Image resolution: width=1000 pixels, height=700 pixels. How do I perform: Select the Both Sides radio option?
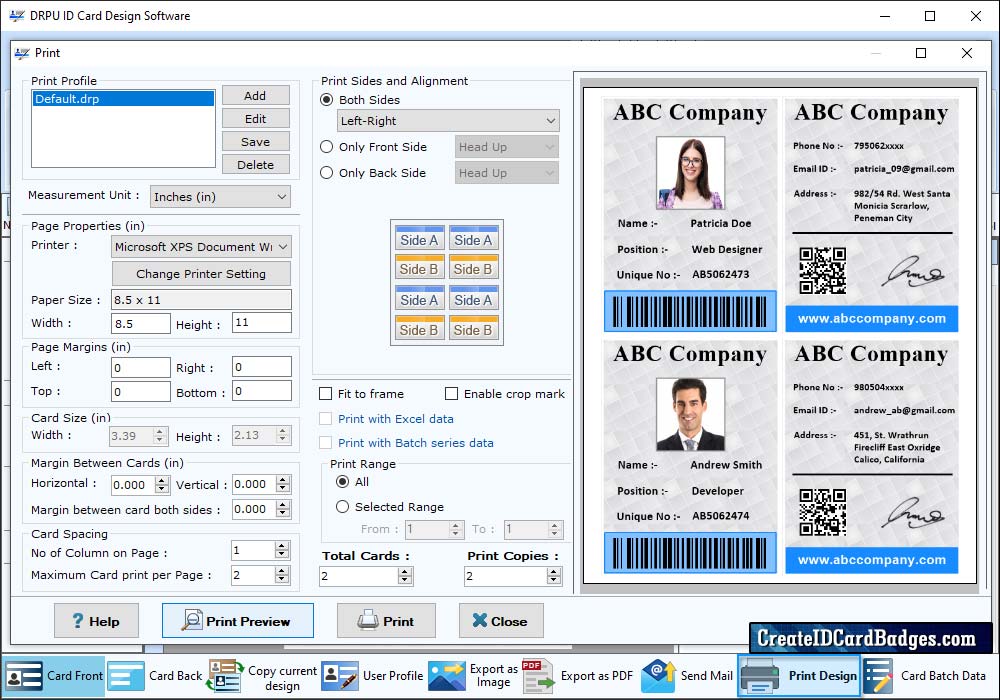pos(327,100)
